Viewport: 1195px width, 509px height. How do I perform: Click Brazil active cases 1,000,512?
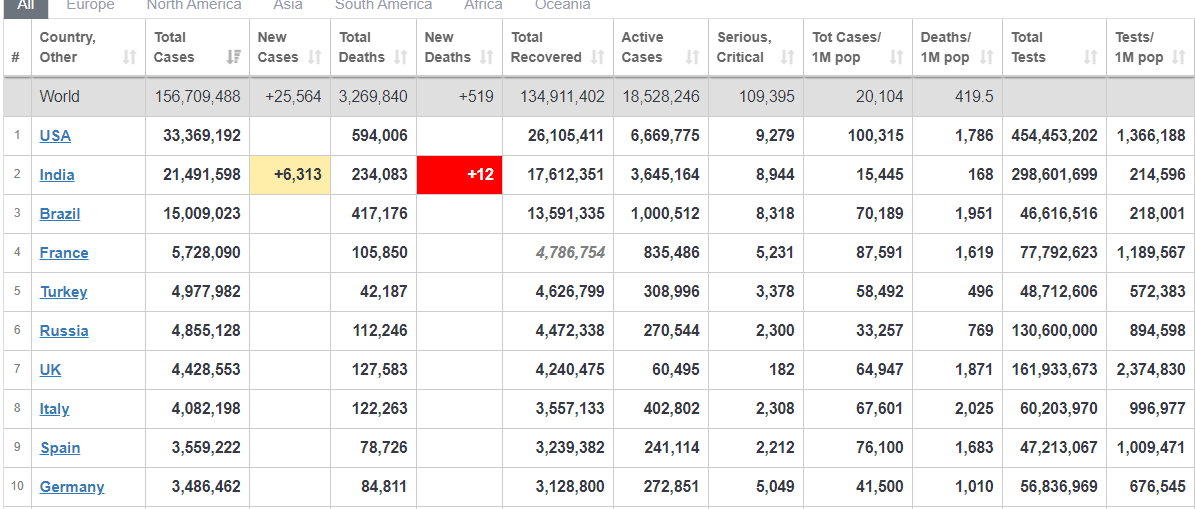click(665, 213)
